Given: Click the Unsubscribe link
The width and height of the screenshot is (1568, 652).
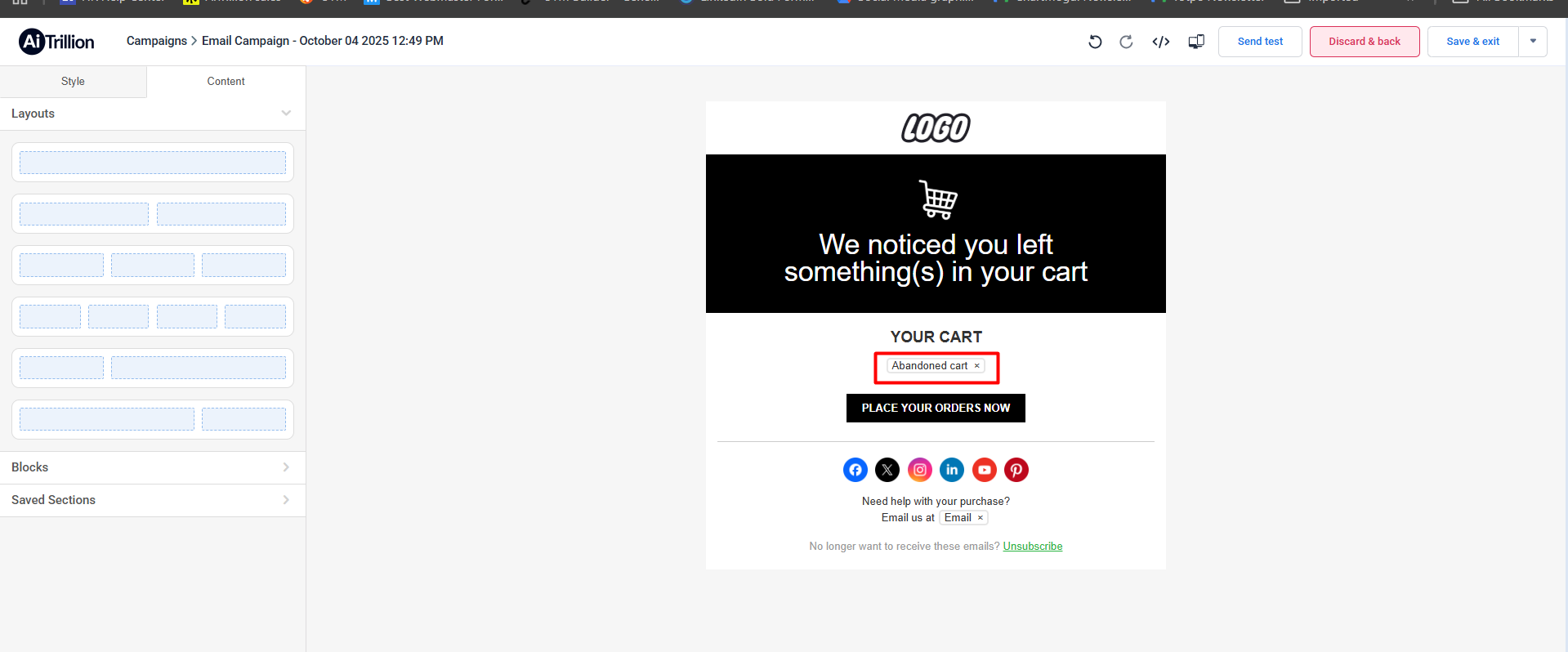Looking at the screenshot, I should (x=1033, y=547).
